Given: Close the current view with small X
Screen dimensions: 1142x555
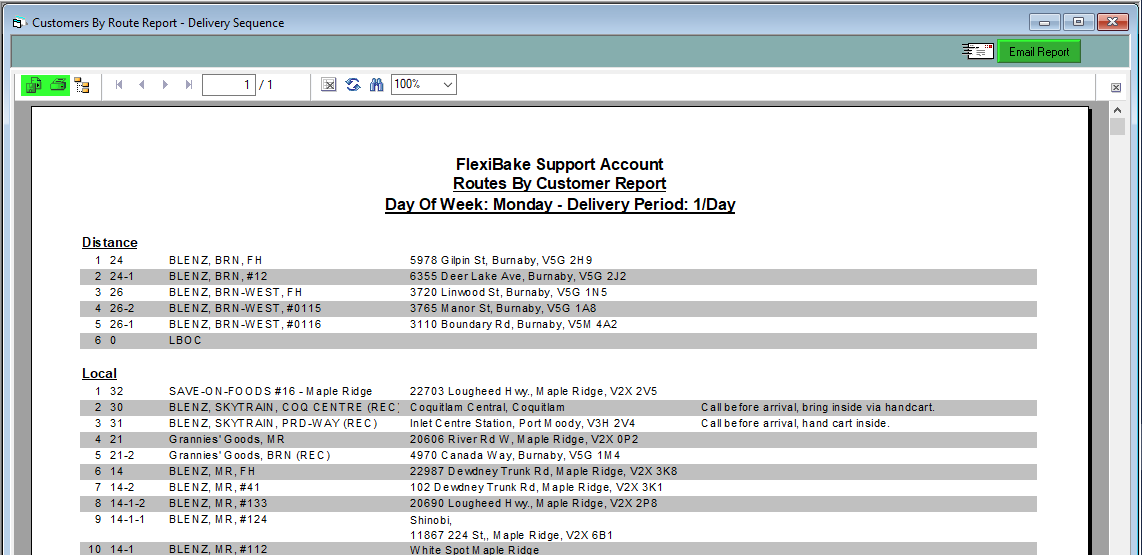Looking at the screenshot, I should pos(1115,87).
